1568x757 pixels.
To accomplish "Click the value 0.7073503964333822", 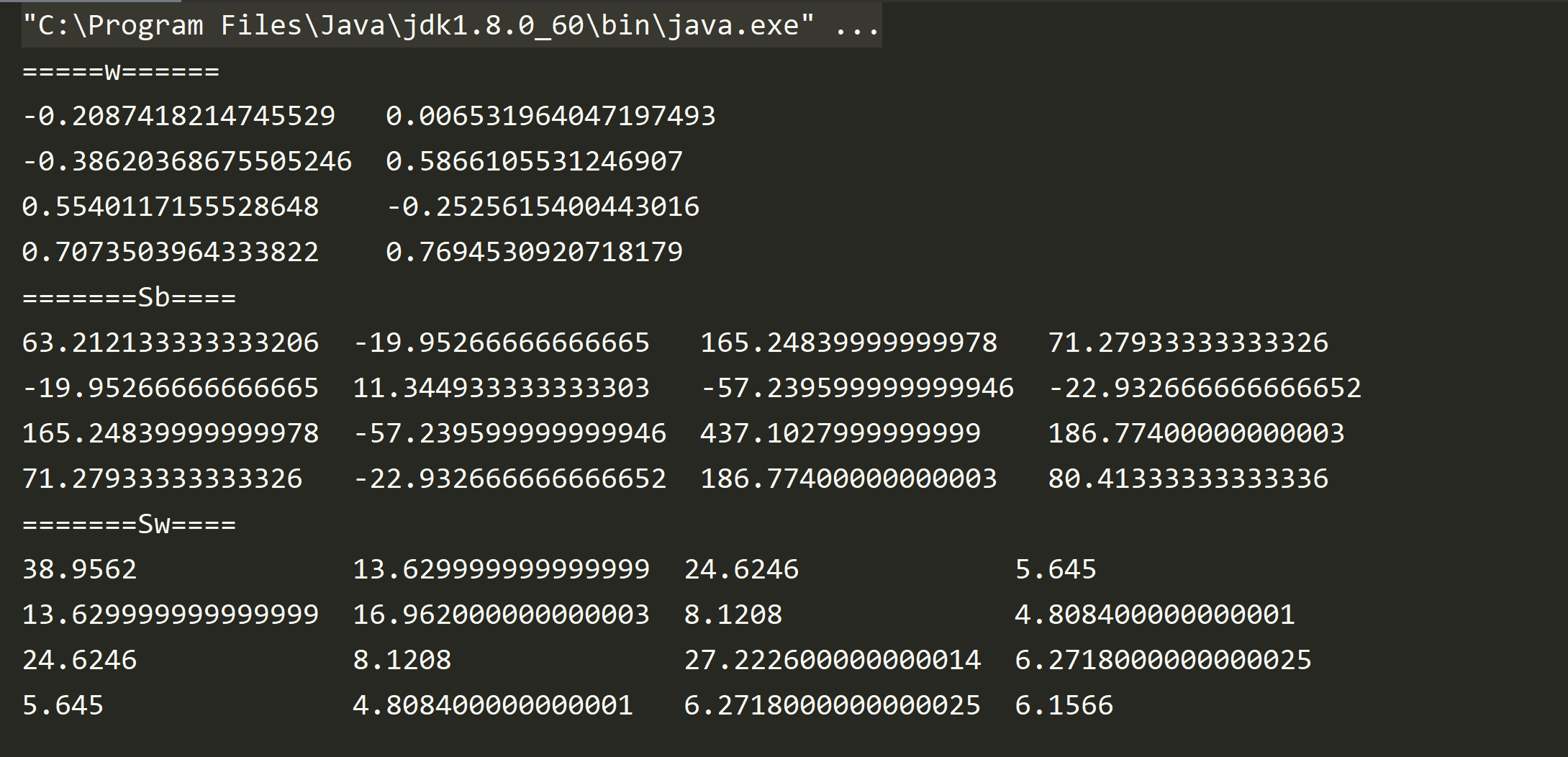I will click(171, 252).
